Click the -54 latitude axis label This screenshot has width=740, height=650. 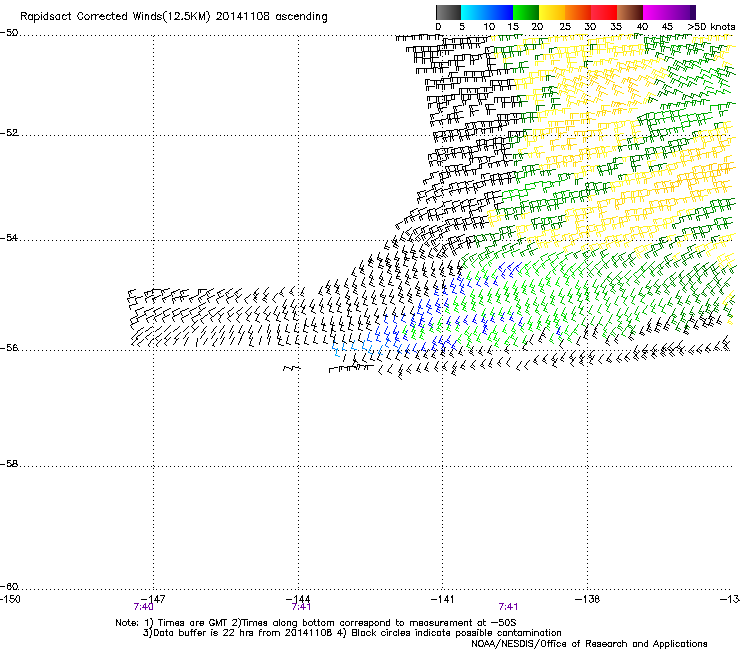(x=9, y=237)
